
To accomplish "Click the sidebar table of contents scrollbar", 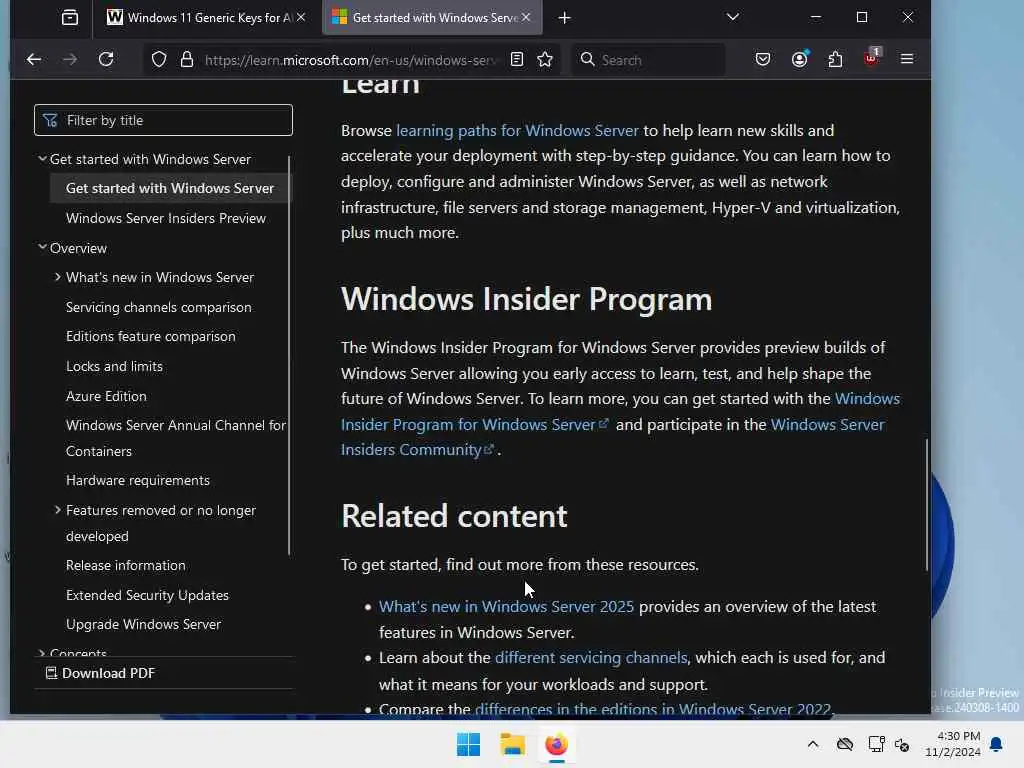I will [x=289, y=355].
